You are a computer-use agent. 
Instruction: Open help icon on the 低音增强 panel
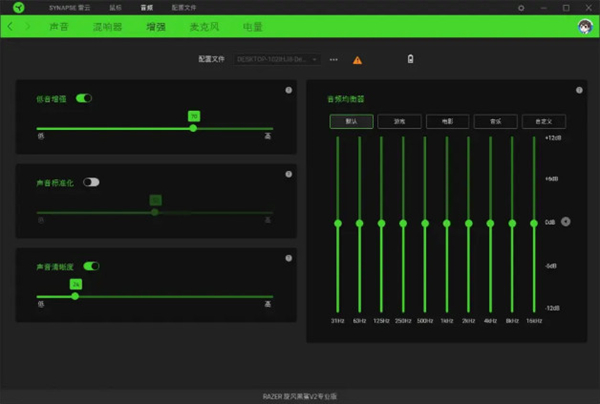pos(288,91)
